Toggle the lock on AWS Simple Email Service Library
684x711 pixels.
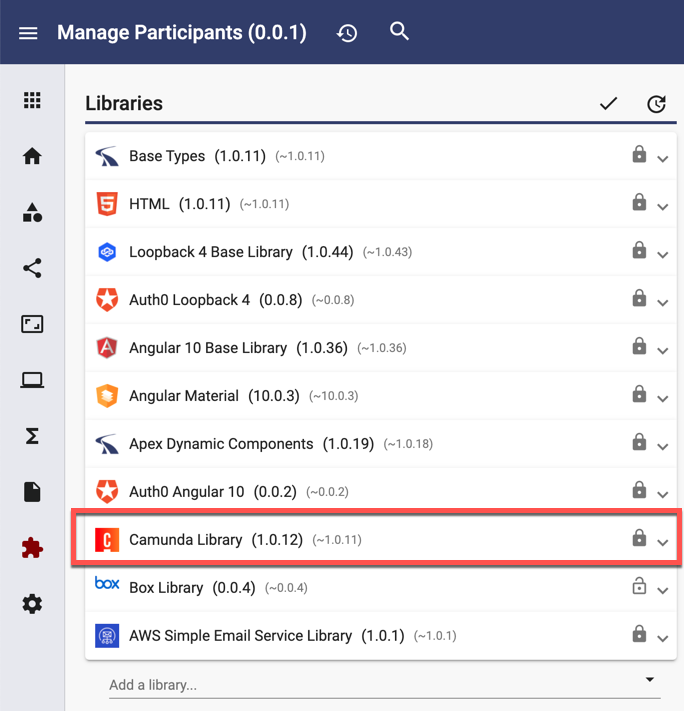pos(639,634)
